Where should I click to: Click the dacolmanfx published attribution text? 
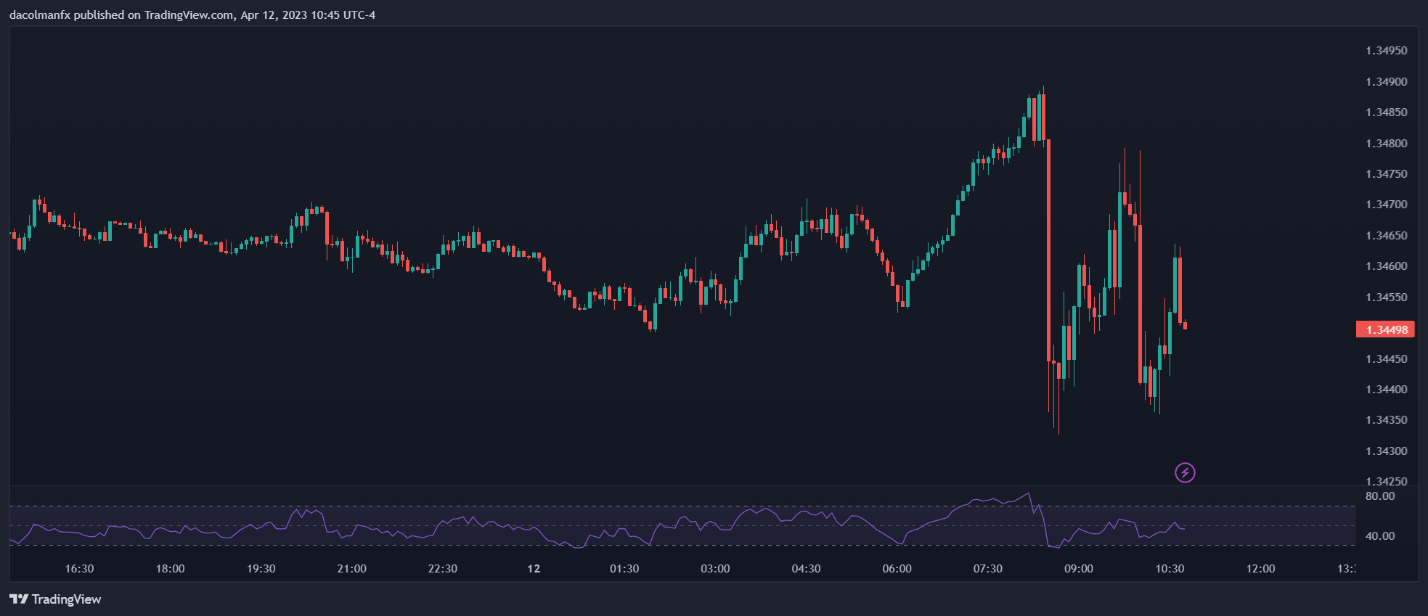[x=193, y=15]
